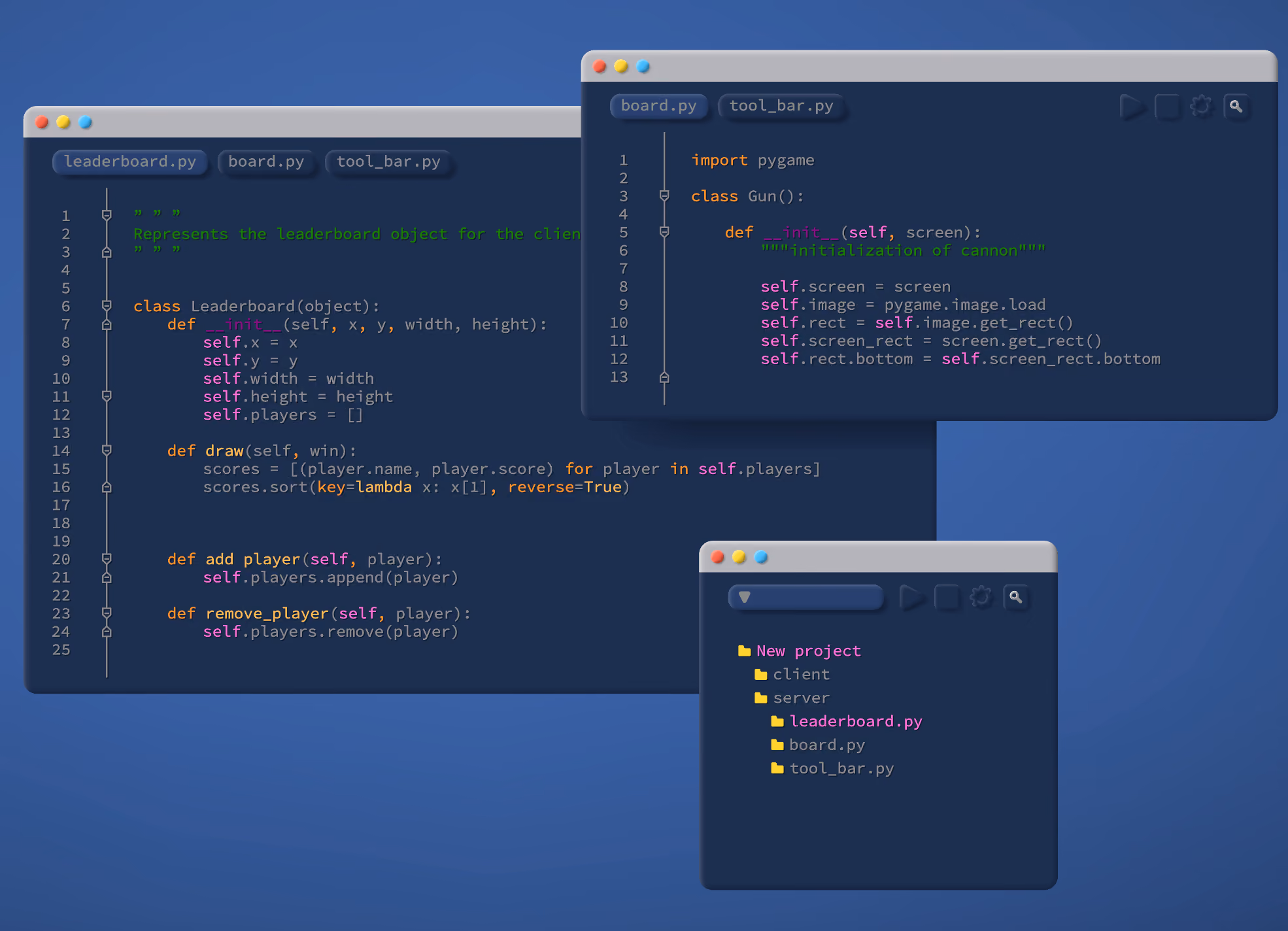Click the icon next to tool_bar.py in tree

pos(777,768)
